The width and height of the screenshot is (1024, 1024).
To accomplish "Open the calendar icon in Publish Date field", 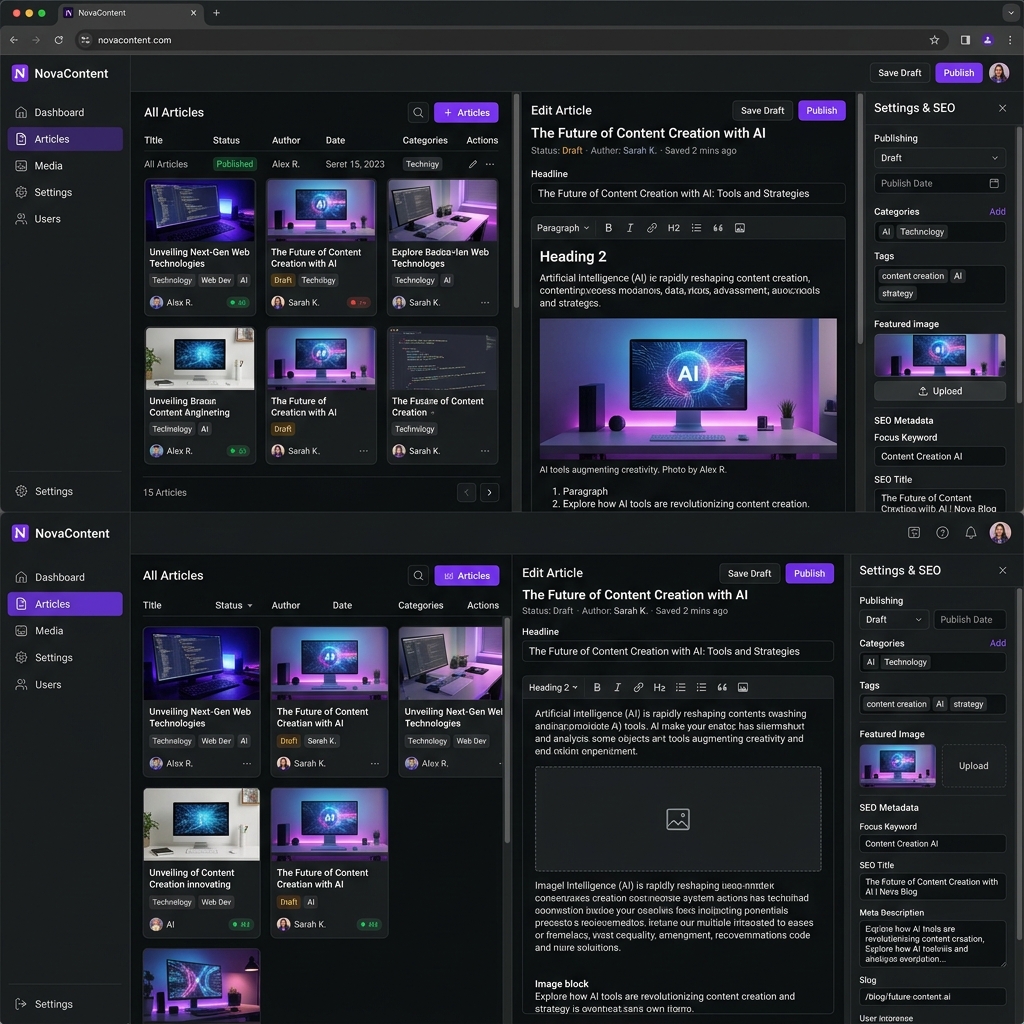I will (993, 184).
